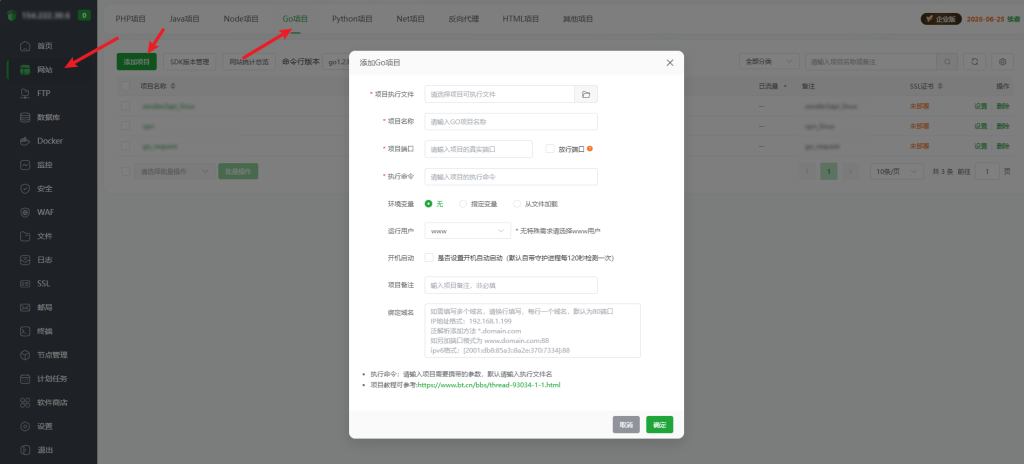Viewport: 1024px width, 464px height.
Task: Open 首页 home in the sidebar
Action: coord(44,46)
